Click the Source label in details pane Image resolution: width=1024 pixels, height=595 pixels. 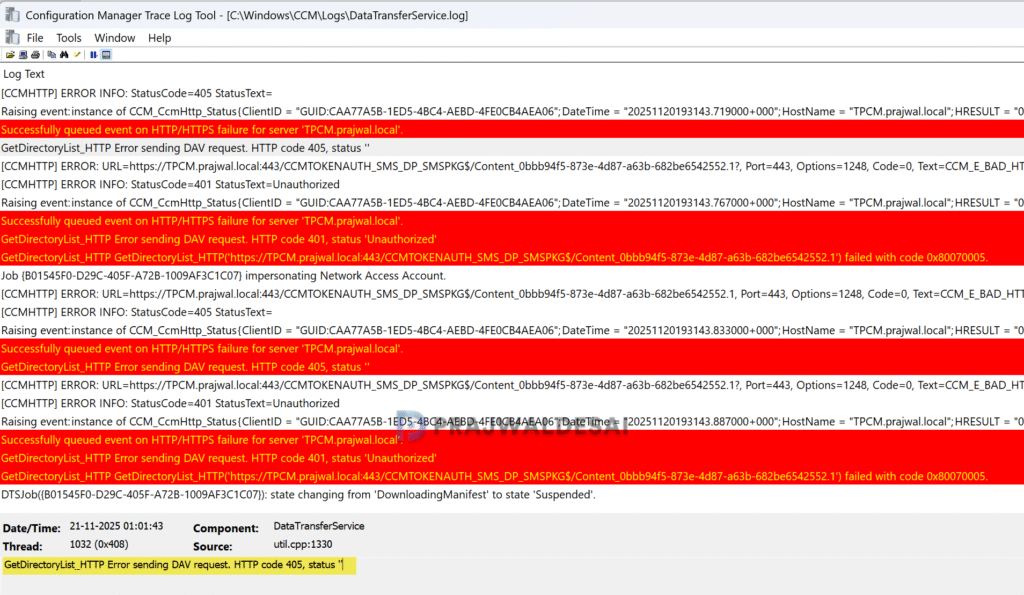click(213, 546)
